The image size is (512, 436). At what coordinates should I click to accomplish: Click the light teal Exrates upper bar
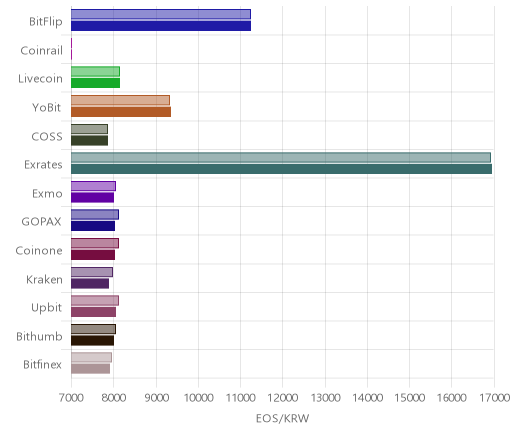click(281, 157)
